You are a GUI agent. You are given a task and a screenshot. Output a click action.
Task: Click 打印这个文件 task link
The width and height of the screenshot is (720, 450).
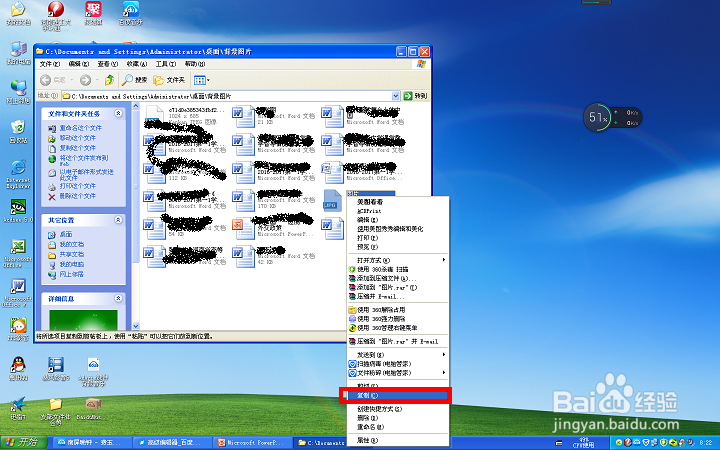pos(78,186)
